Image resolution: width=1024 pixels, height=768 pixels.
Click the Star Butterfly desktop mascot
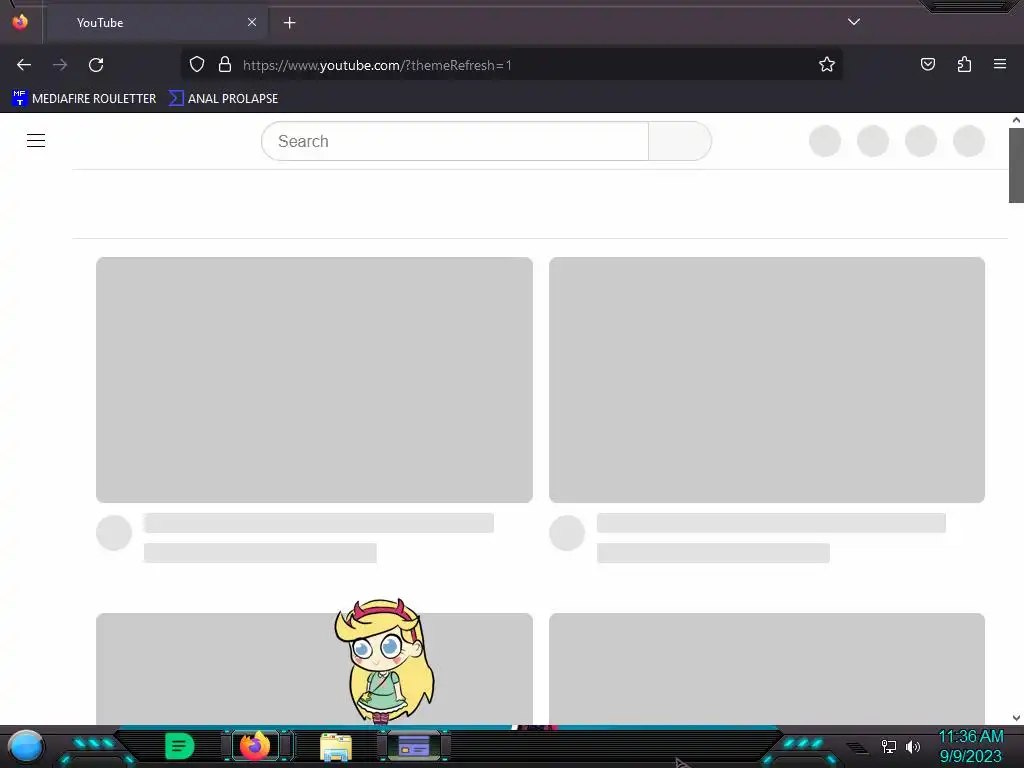coord(385,661)
